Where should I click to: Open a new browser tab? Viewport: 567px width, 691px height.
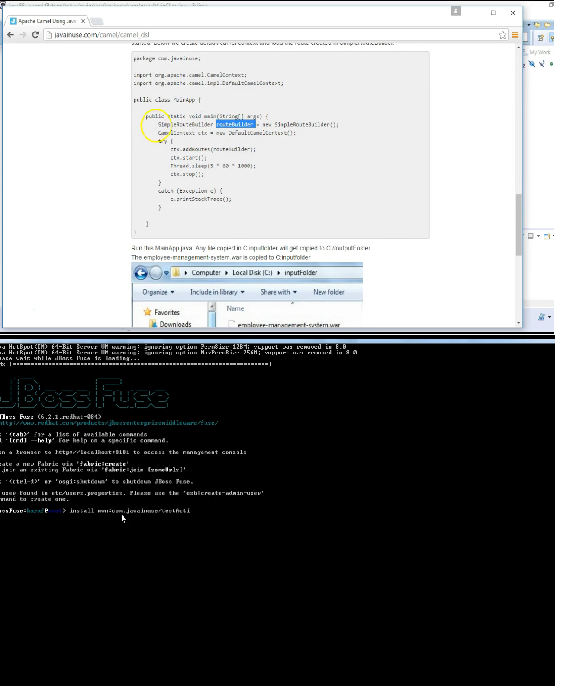97,21
